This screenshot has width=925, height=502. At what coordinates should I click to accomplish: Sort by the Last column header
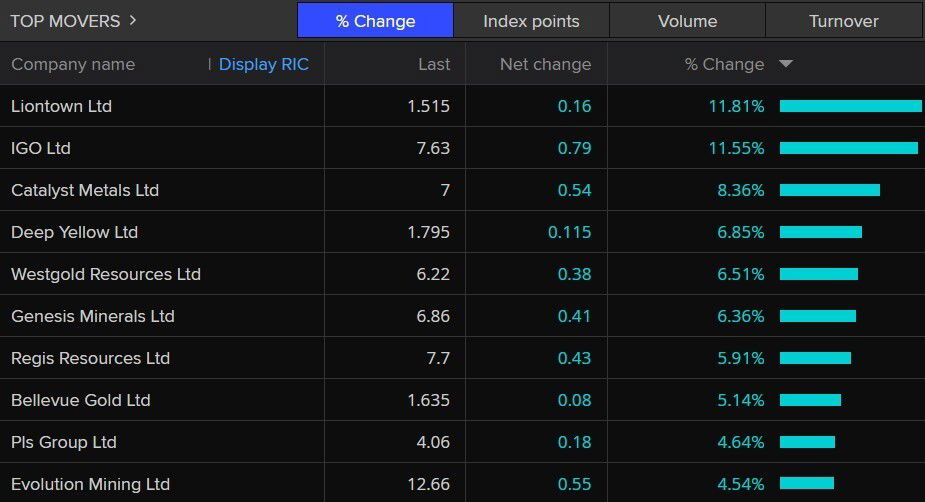coord(434,64)
